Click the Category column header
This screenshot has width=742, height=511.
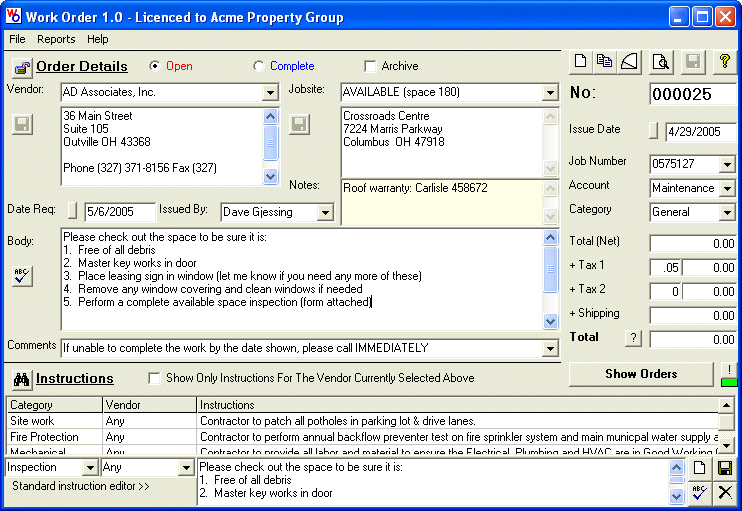(54, 405)
